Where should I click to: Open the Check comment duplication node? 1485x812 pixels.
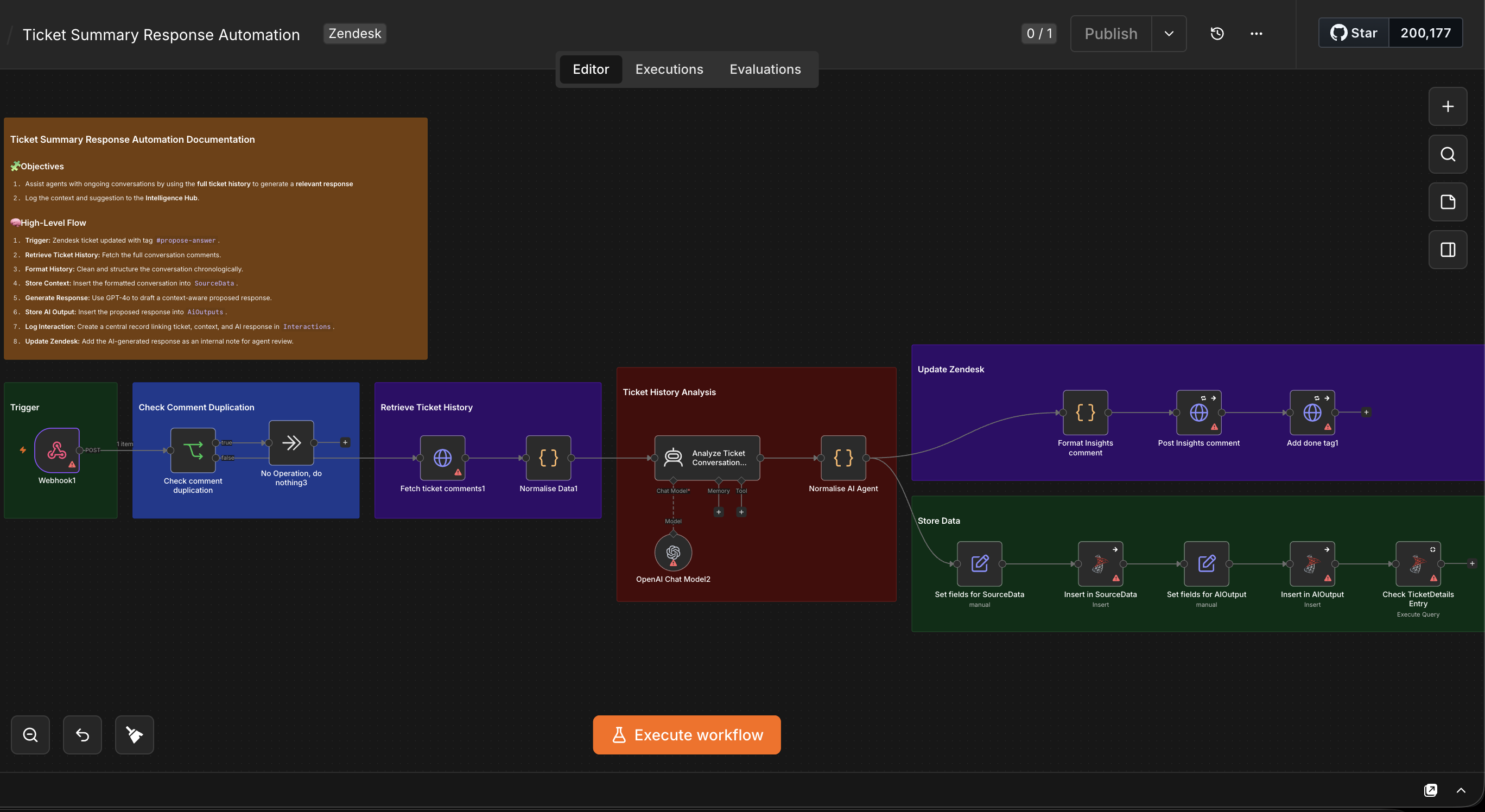tap(193, 450)
